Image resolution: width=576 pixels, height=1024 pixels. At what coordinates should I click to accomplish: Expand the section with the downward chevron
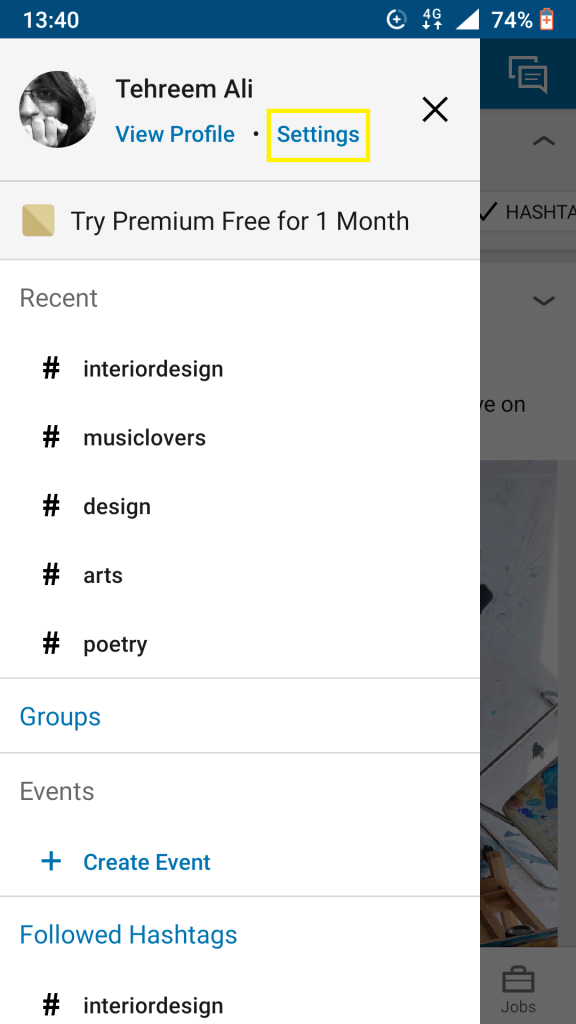[544, 300]
